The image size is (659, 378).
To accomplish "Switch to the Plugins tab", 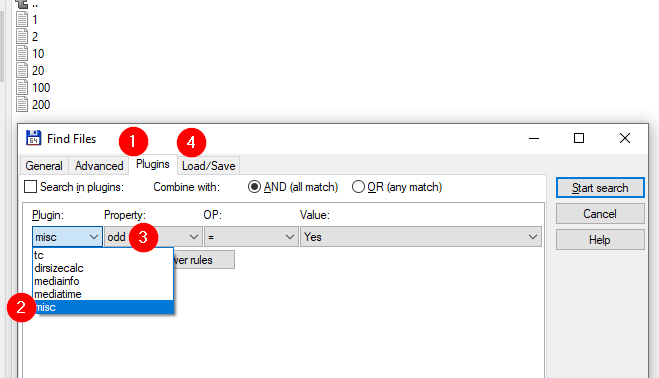I will click(x=153, y=164).
